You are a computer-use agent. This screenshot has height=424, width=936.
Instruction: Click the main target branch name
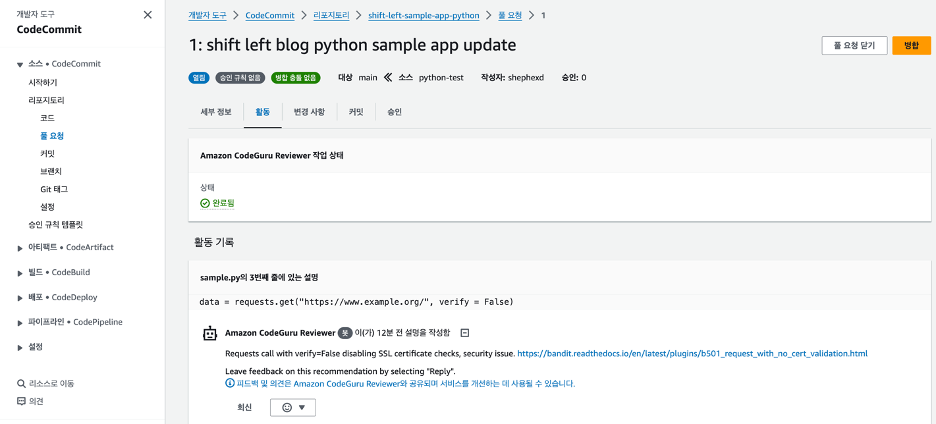(x=368, y=78)
